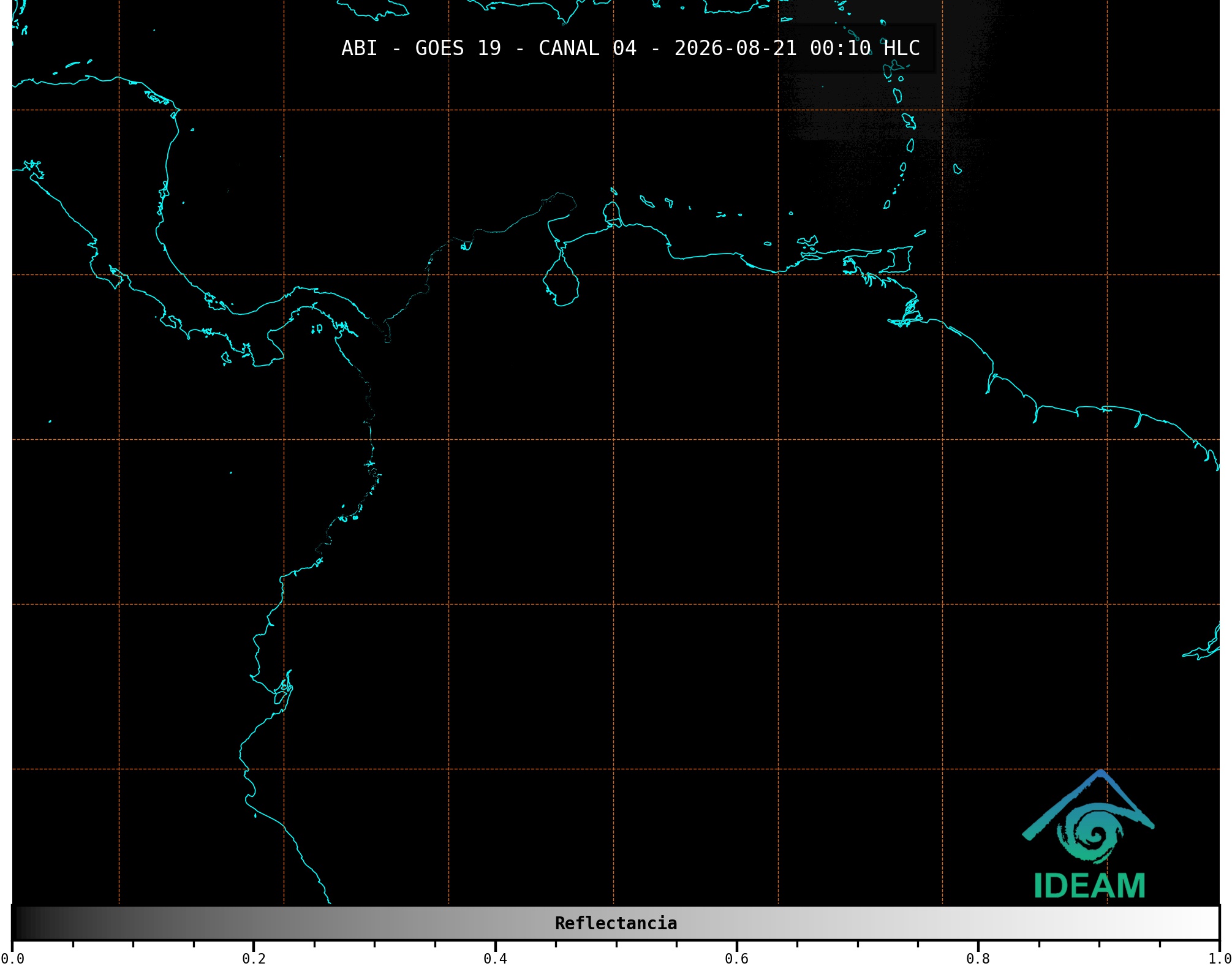The height and width of the screenshot is (966, 1232).
Task: Click the colorbar at value 0.4
Action: (x=495, y=923)
